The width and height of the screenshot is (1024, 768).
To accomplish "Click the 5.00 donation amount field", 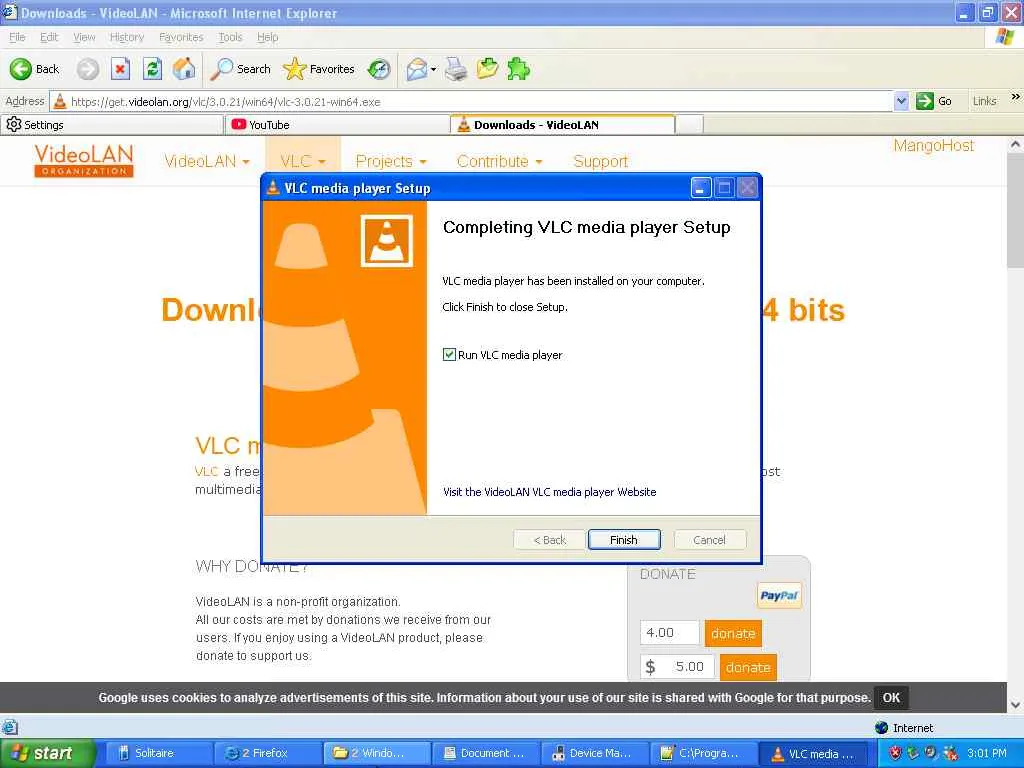I will click(677, 667).
